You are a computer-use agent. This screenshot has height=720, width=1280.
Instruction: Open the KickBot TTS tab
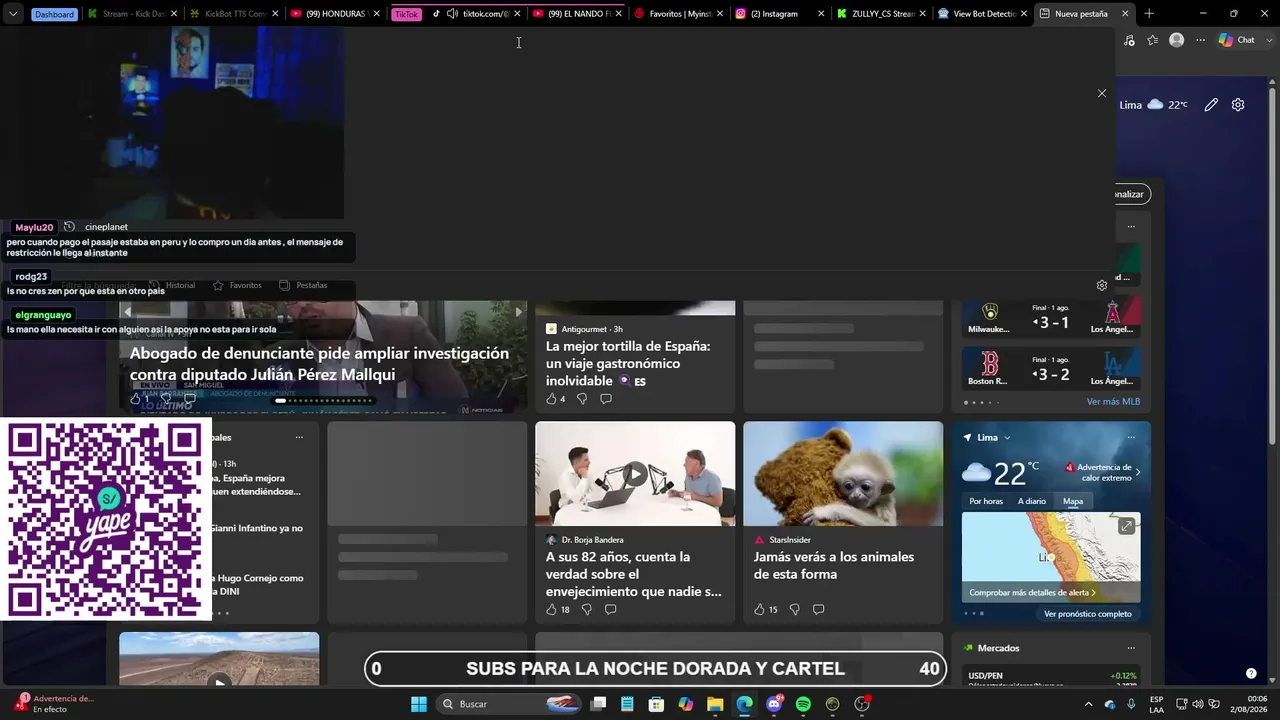235,14
